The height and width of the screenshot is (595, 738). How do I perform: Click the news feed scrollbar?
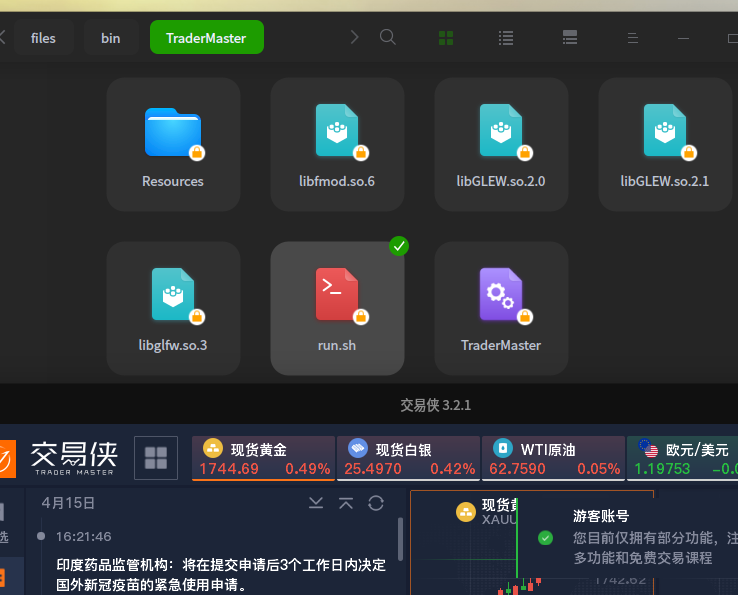[x=401, y=539]
